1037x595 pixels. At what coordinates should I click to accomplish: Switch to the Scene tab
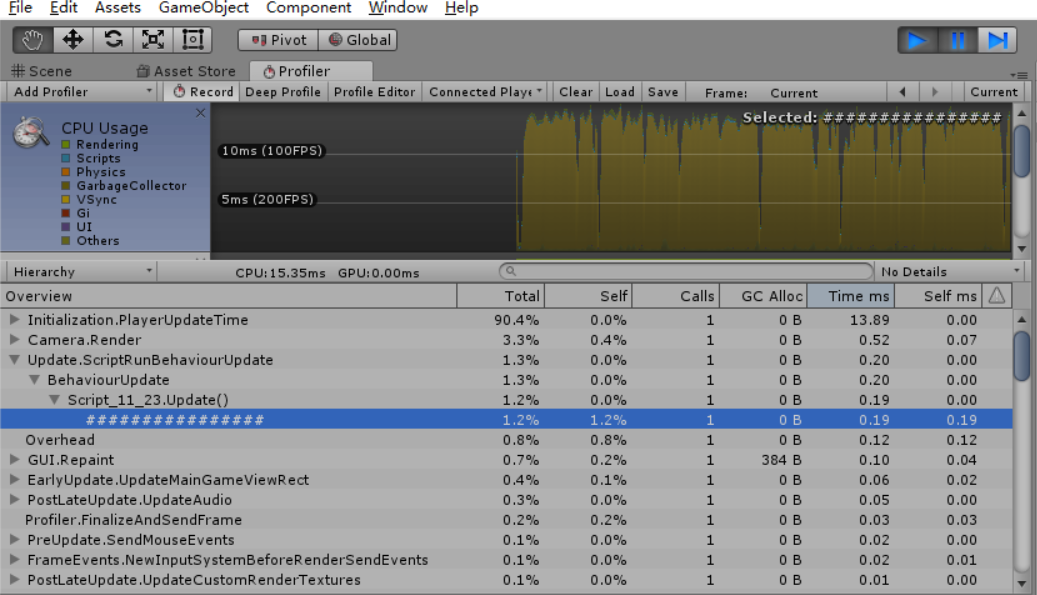[42, 71]
